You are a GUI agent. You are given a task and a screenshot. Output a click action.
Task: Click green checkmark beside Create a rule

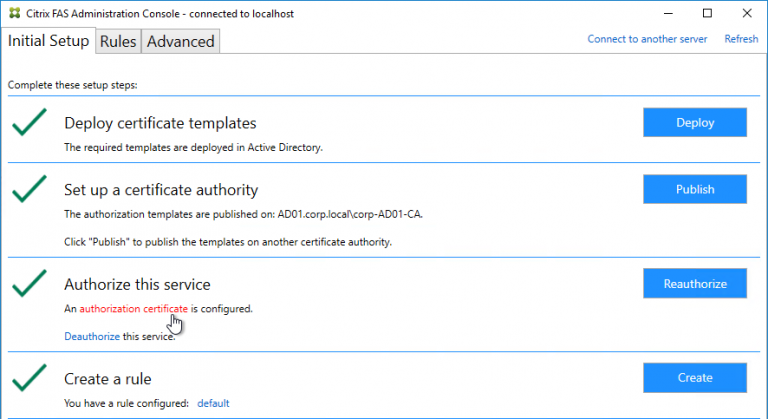click(31, 378)
